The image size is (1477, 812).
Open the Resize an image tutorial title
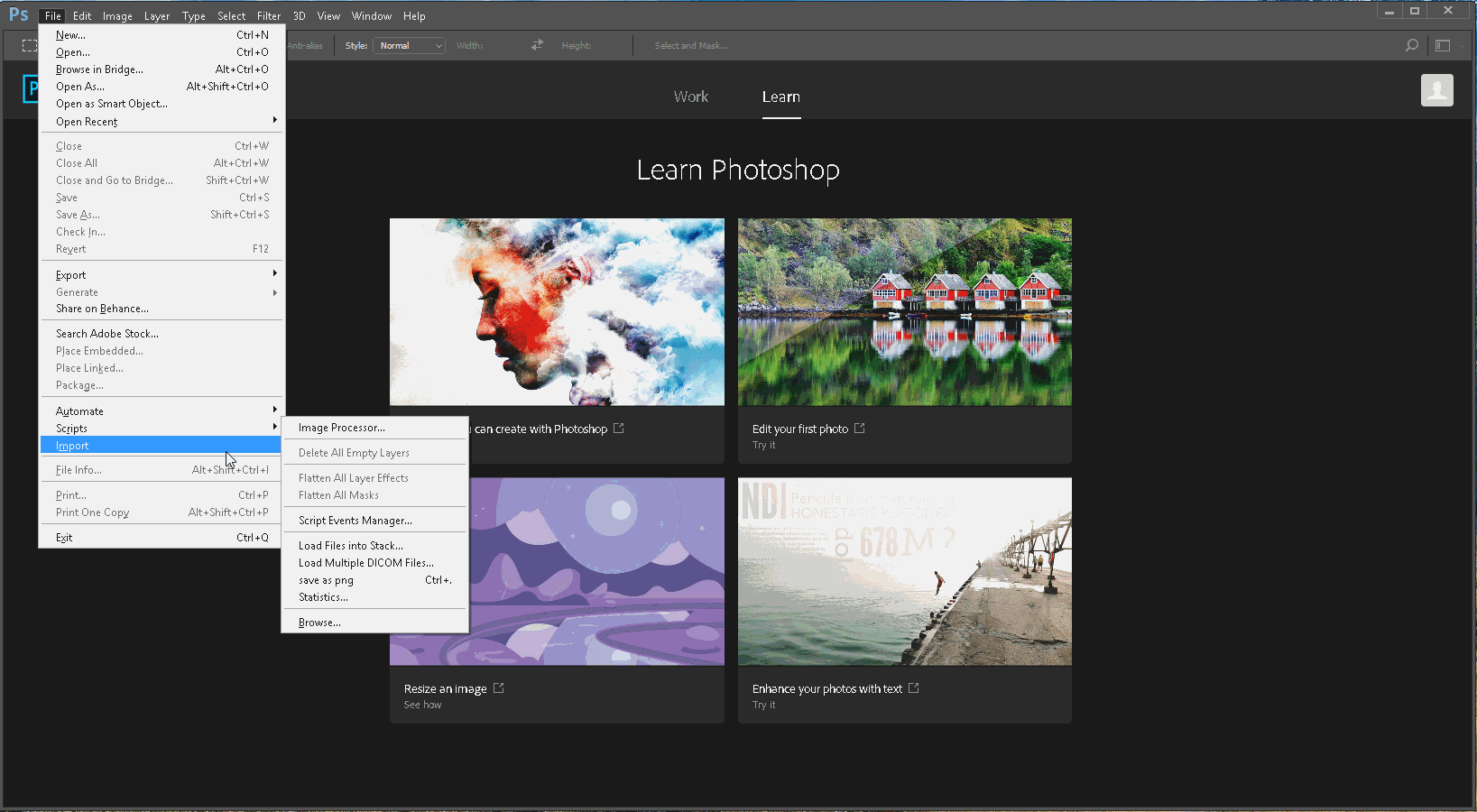coord(446,688)
